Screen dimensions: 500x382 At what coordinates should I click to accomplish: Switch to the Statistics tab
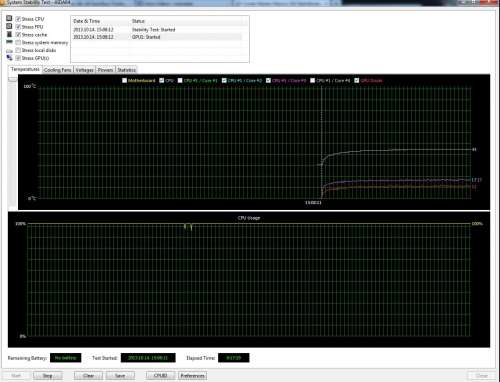126,70
